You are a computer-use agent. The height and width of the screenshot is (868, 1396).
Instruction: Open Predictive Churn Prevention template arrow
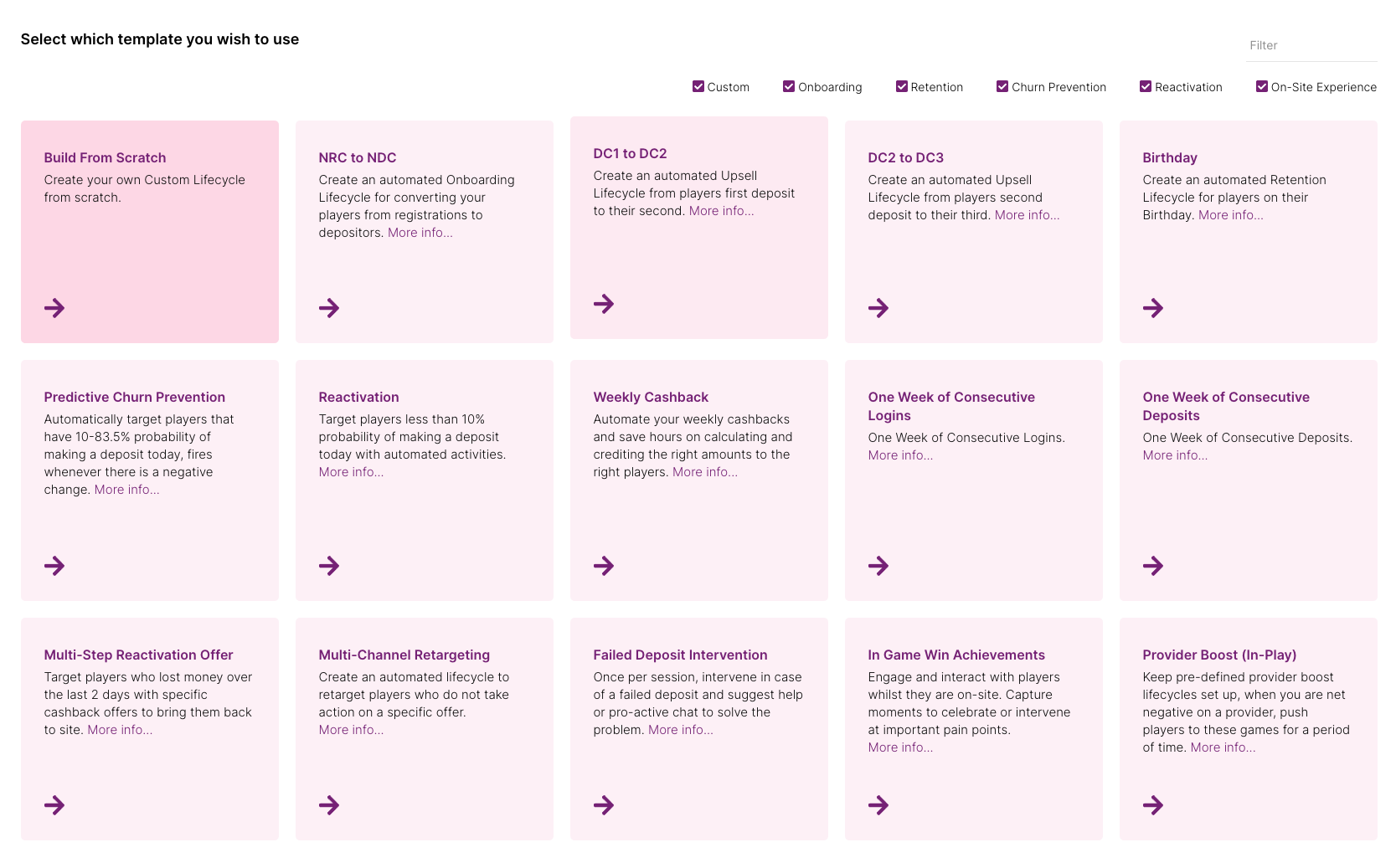(x=54, y=566)
